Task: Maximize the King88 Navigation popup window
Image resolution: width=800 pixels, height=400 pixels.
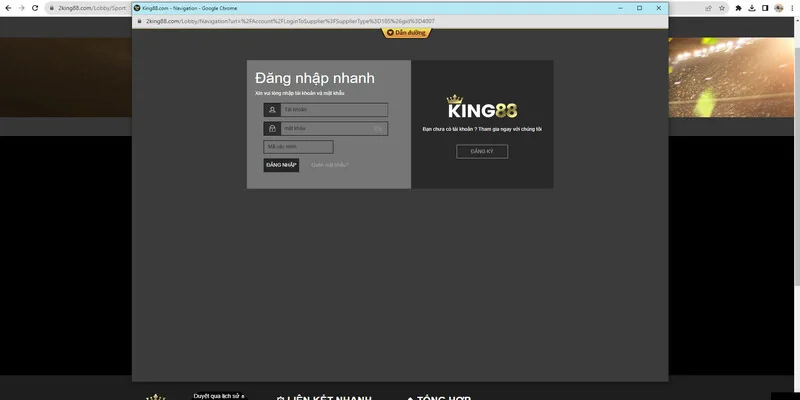Action: [x=639, y=8]
